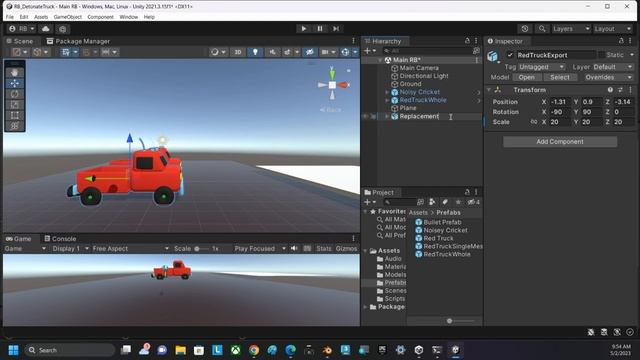The width and height of the screenshot is (640, 360).
Task: Open Chrome from taskbar
Action: pos(254,350)
